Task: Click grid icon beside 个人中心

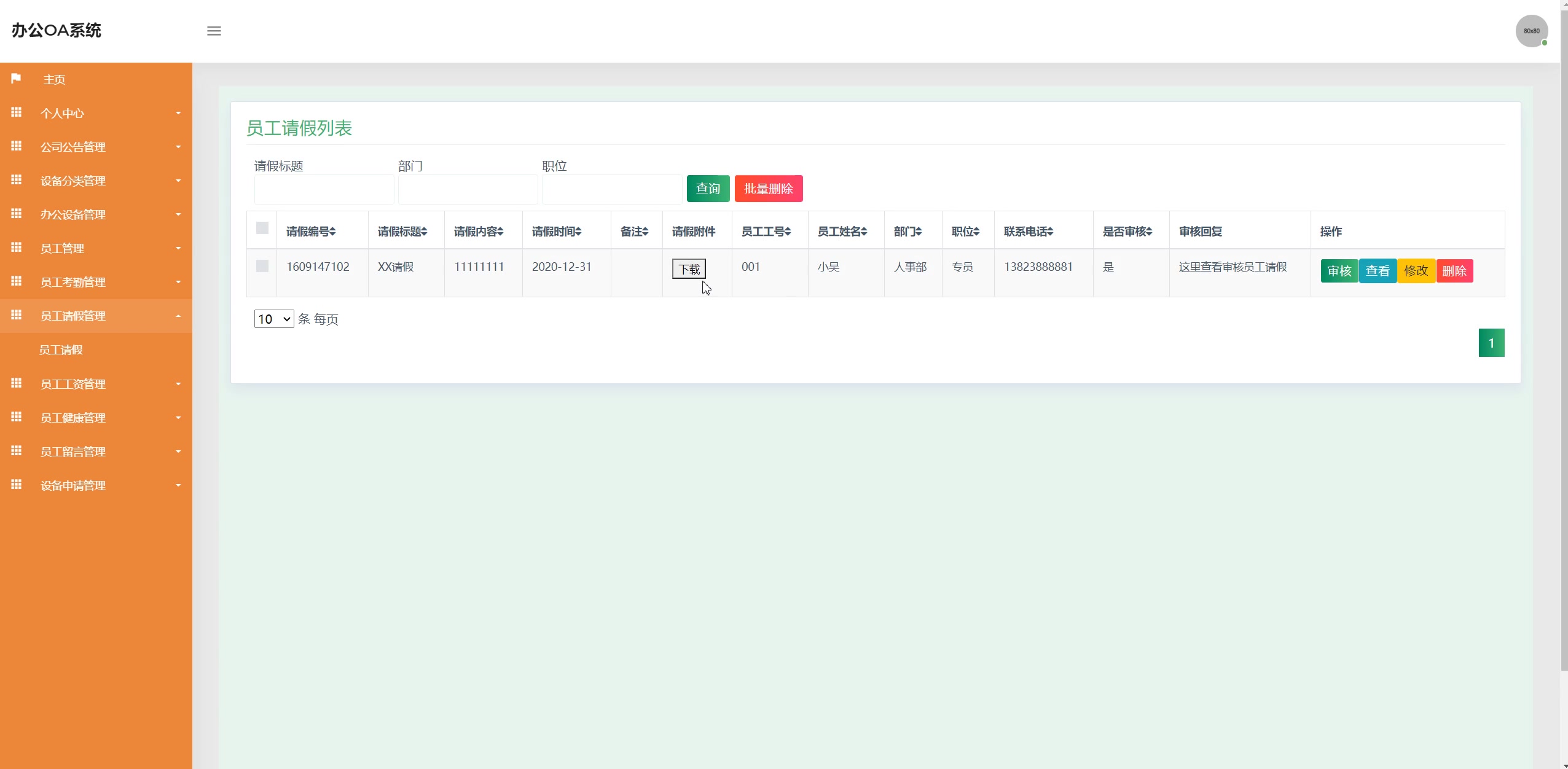Action: 17,112
